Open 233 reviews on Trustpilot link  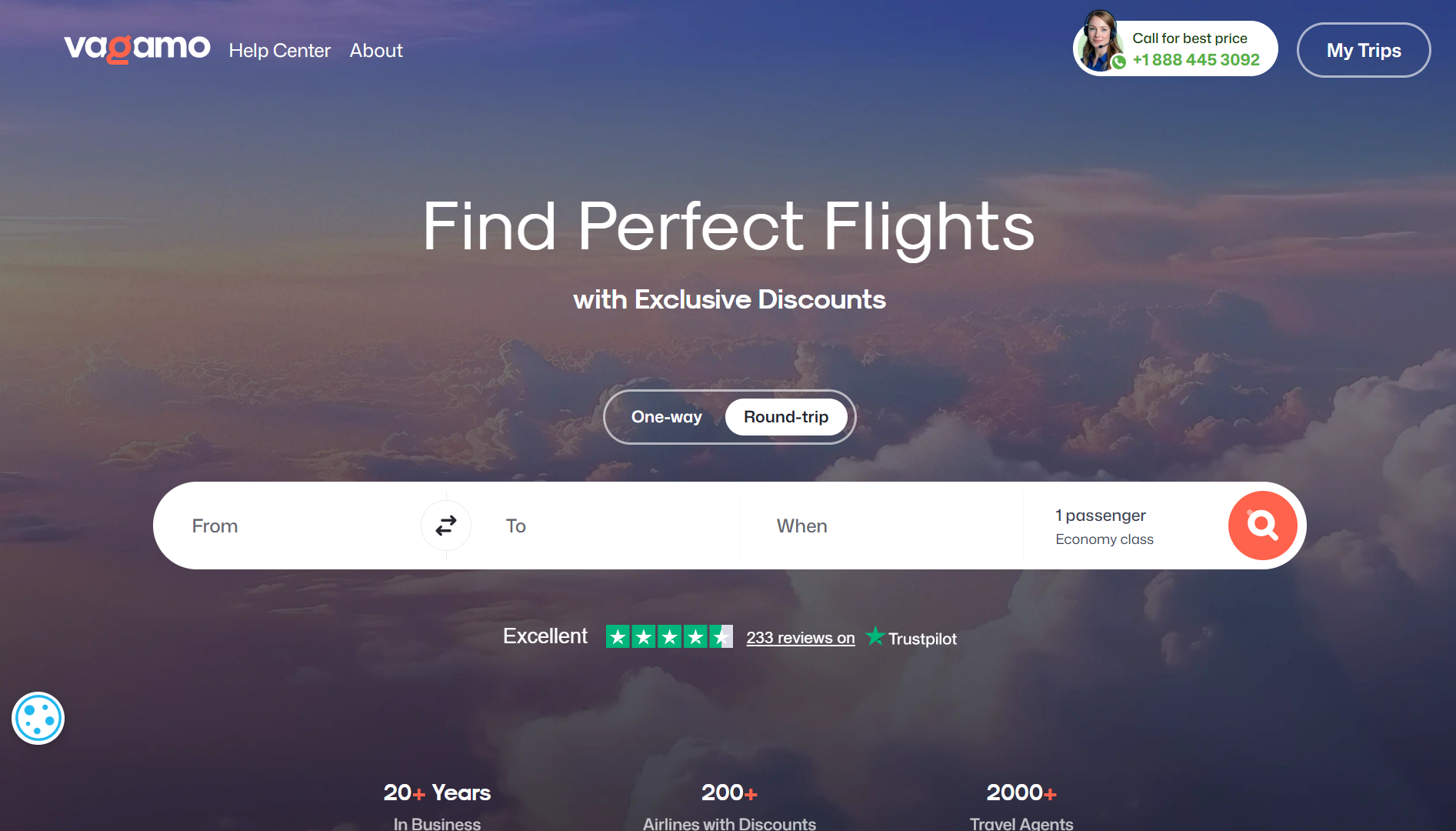tap(801, 638)
